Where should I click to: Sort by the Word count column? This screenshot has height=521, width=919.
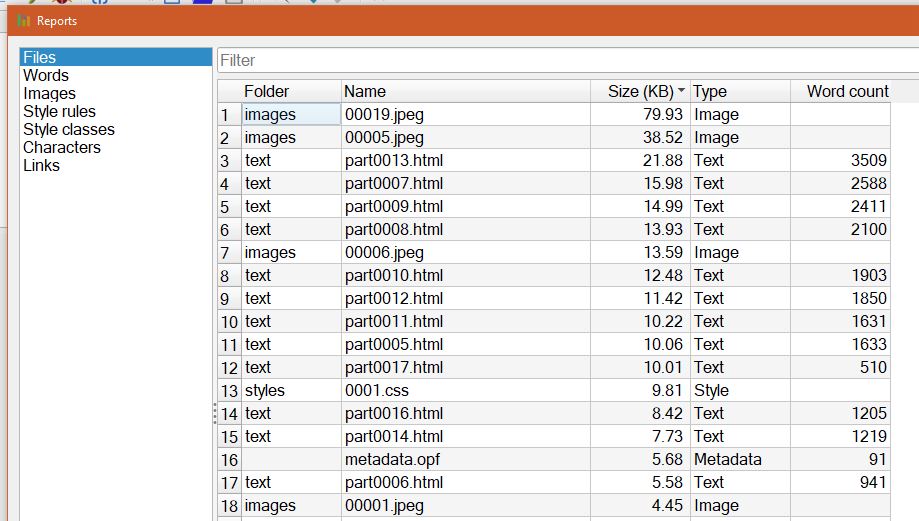click(847, 91)
